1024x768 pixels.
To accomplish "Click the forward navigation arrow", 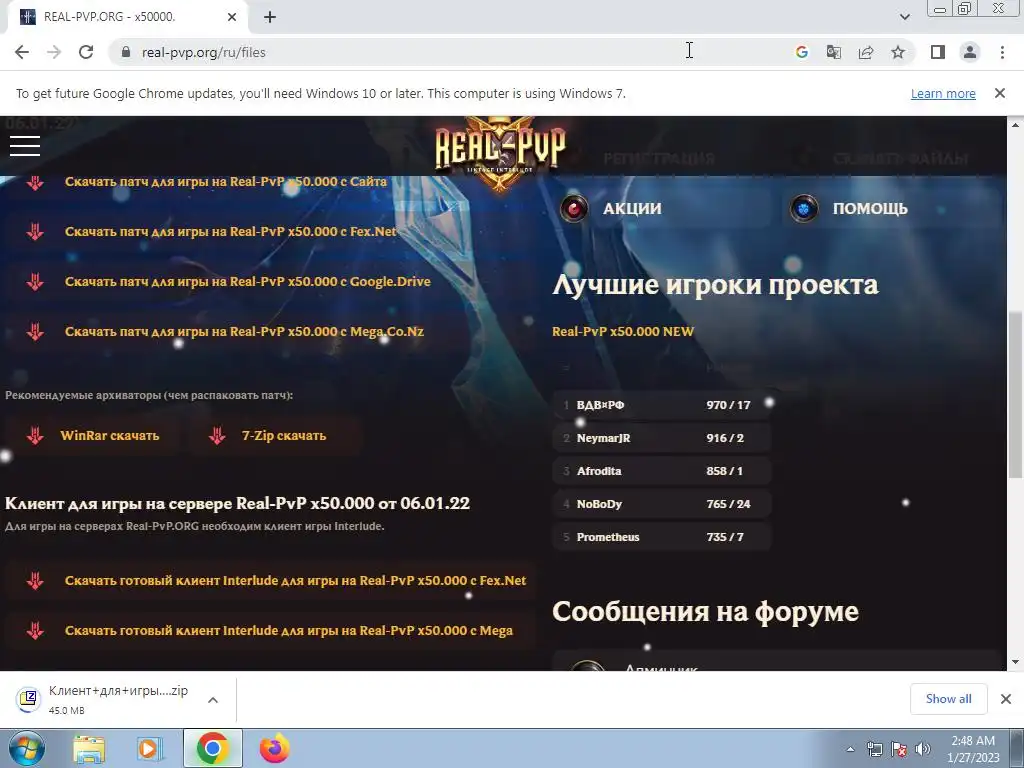I will coord(54,52).
